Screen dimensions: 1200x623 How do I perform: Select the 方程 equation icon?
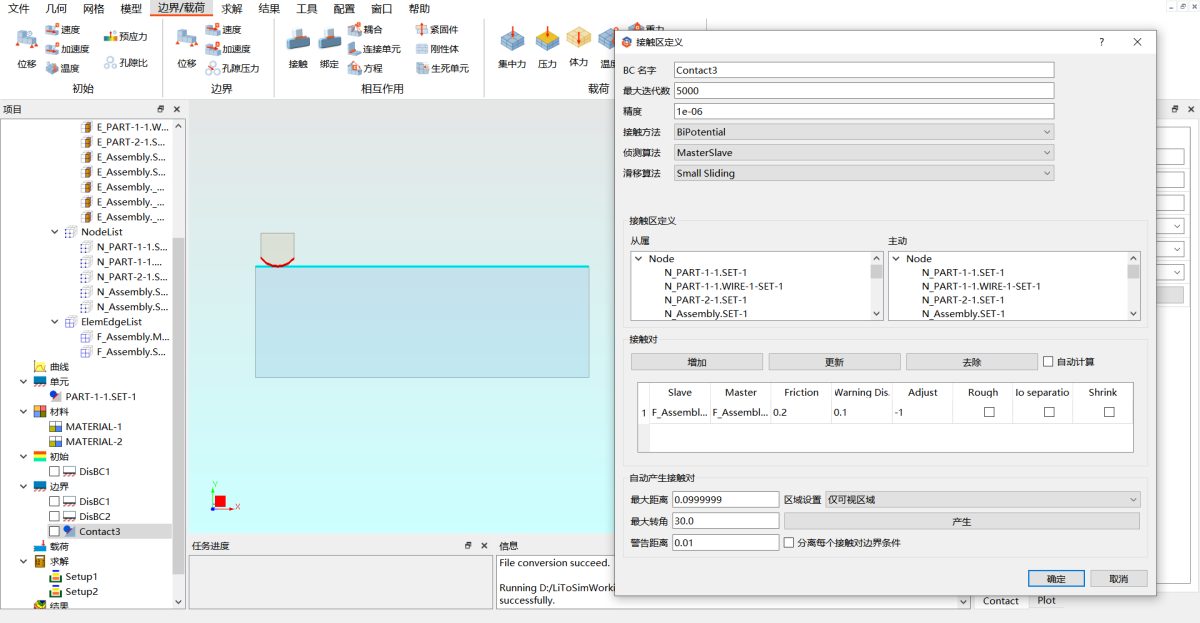(x=354, y=68)
